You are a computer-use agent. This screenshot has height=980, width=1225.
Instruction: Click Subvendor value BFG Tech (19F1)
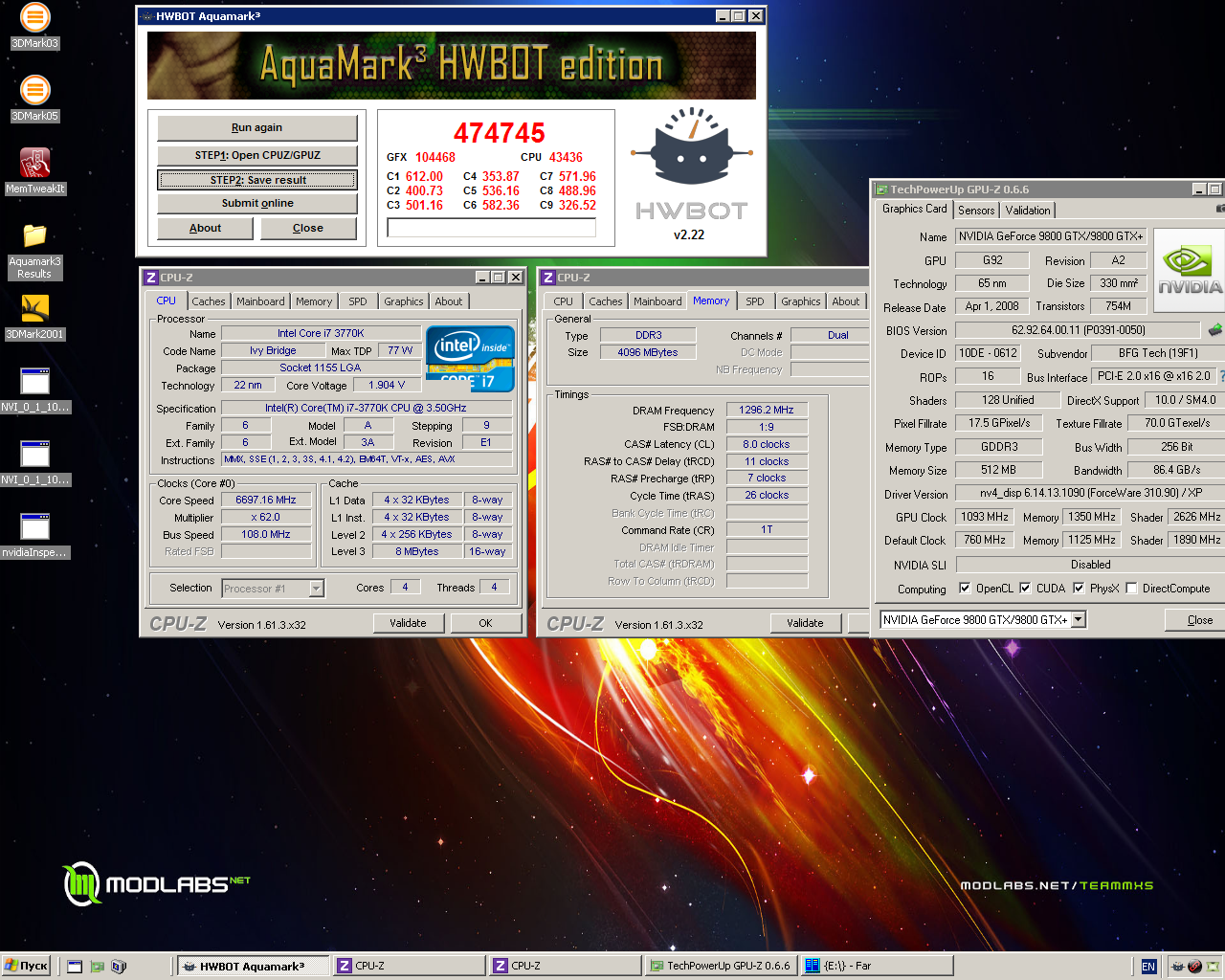tap(1158, 353)
